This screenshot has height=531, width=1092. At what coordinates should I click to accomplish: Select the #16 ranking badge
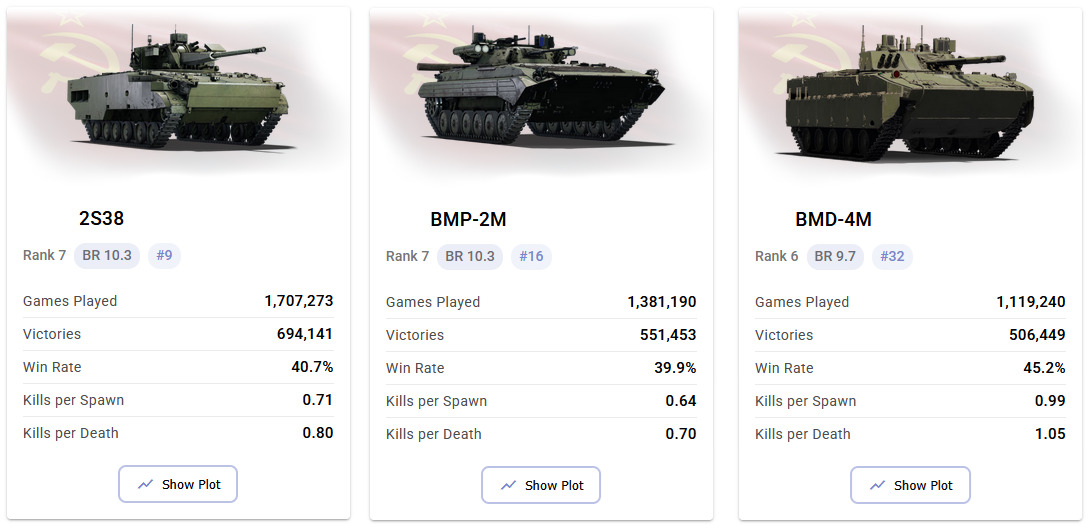[531, 256]
